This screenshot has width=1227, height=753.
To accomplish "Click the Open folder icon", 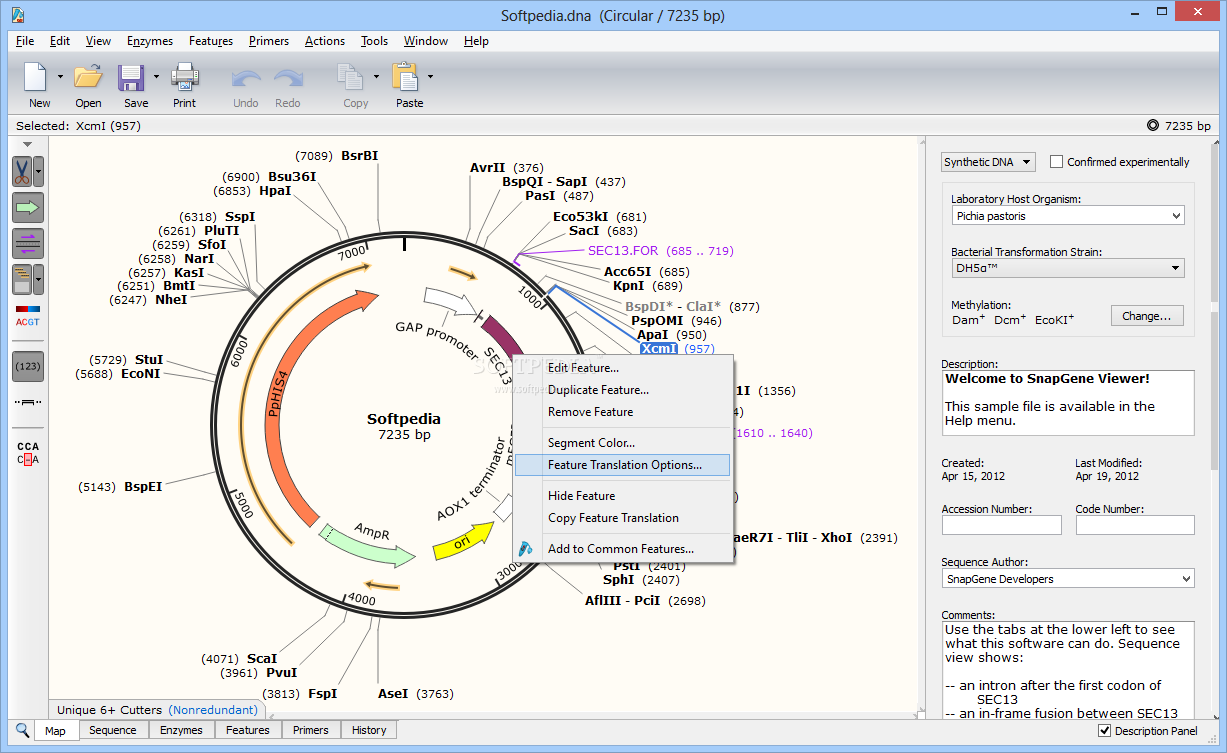I will point(88,77).
